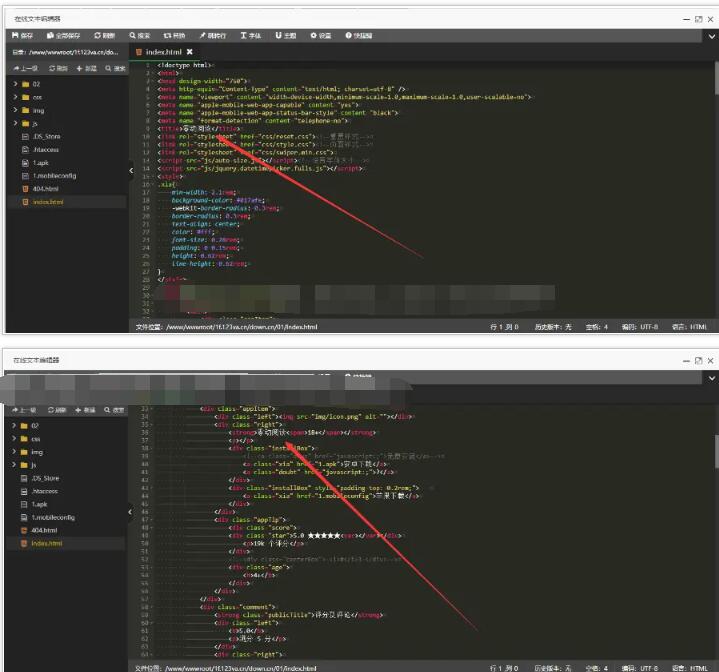Switch to the index.html tab
This screenshot has height=672, width=719.
(163, 51)
